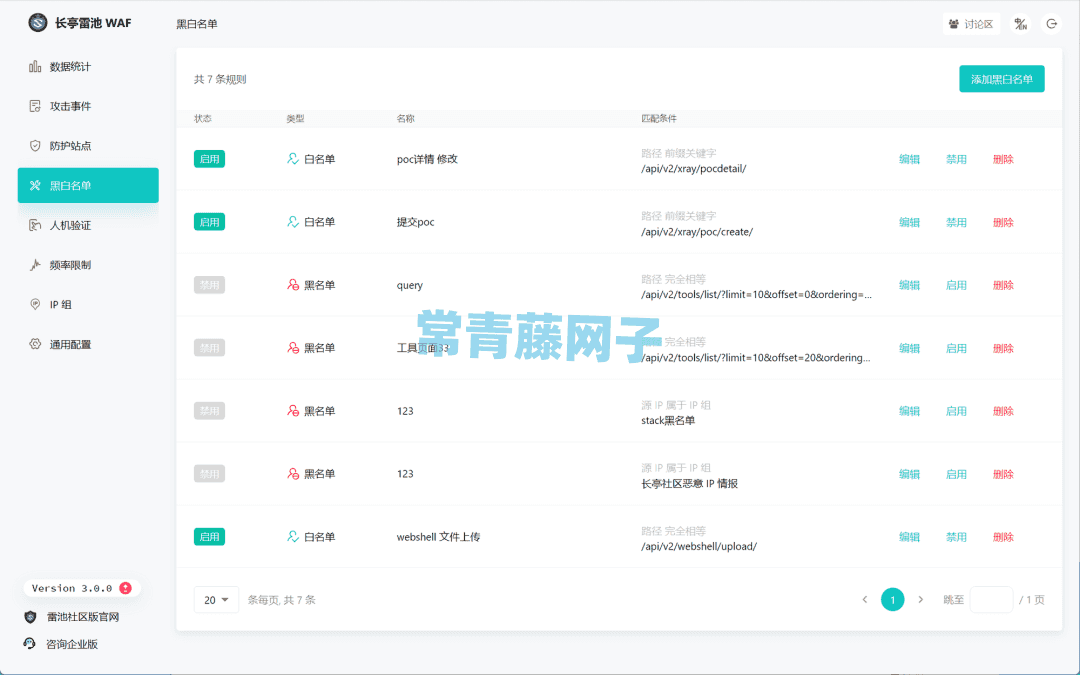
Task: 启用 the query blacklist rule
Action: 956,285
